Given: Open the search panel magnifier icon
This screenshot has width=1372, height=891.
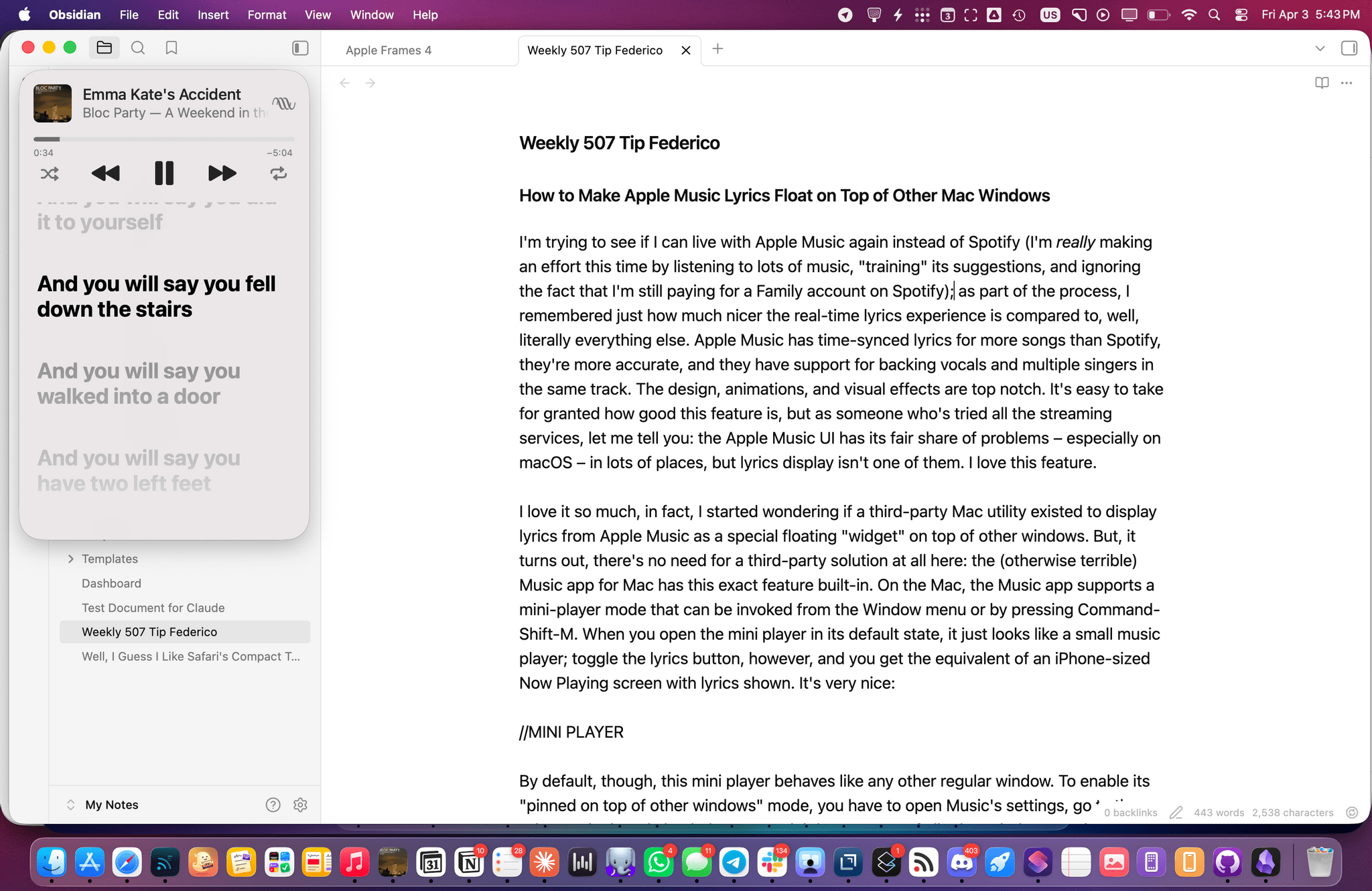Looking at the screenshot, I should [x=138, y=48].
